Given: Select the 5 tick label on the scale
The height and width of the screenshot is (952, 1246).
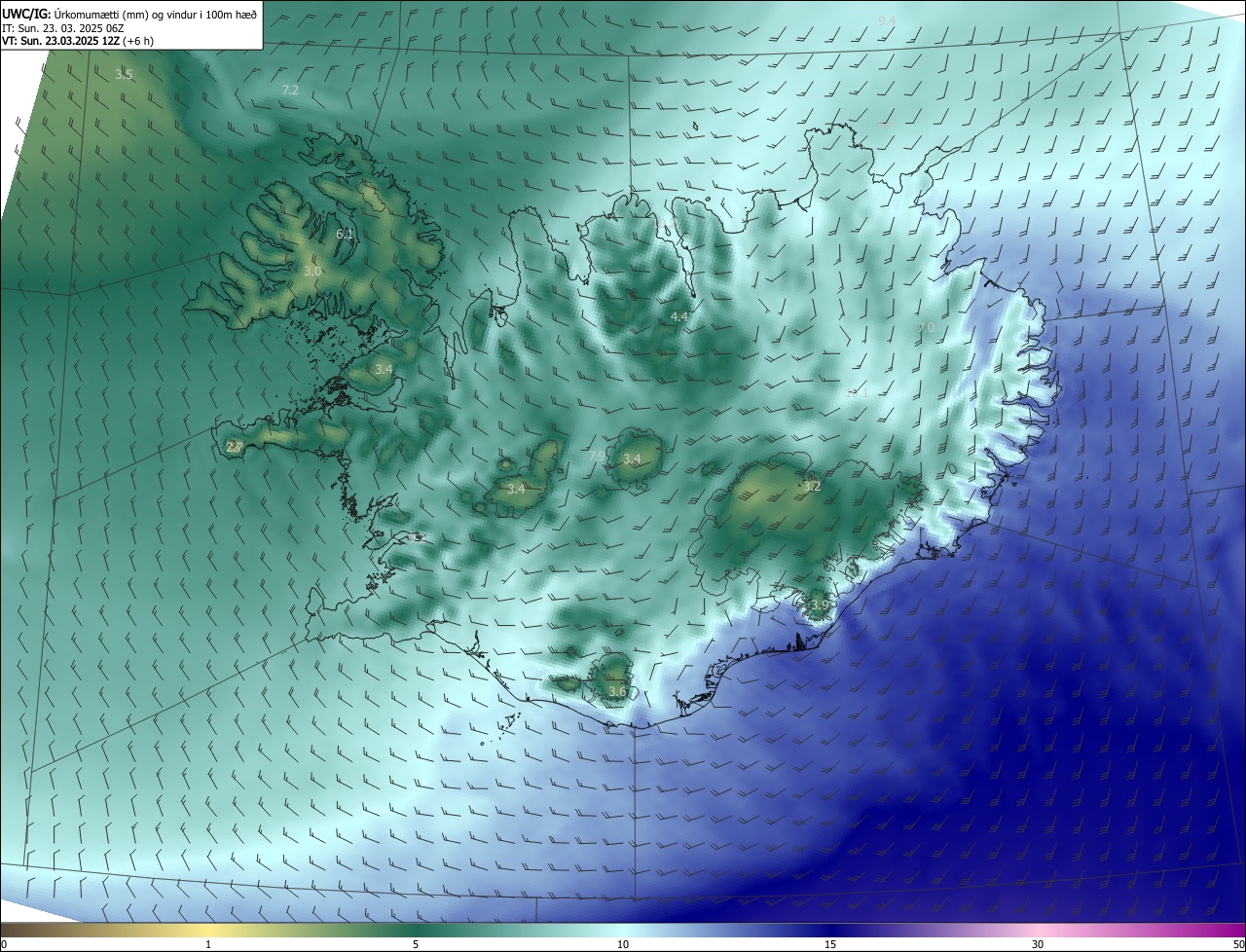Looking at the screenshot, I should (x=416, y=945).
